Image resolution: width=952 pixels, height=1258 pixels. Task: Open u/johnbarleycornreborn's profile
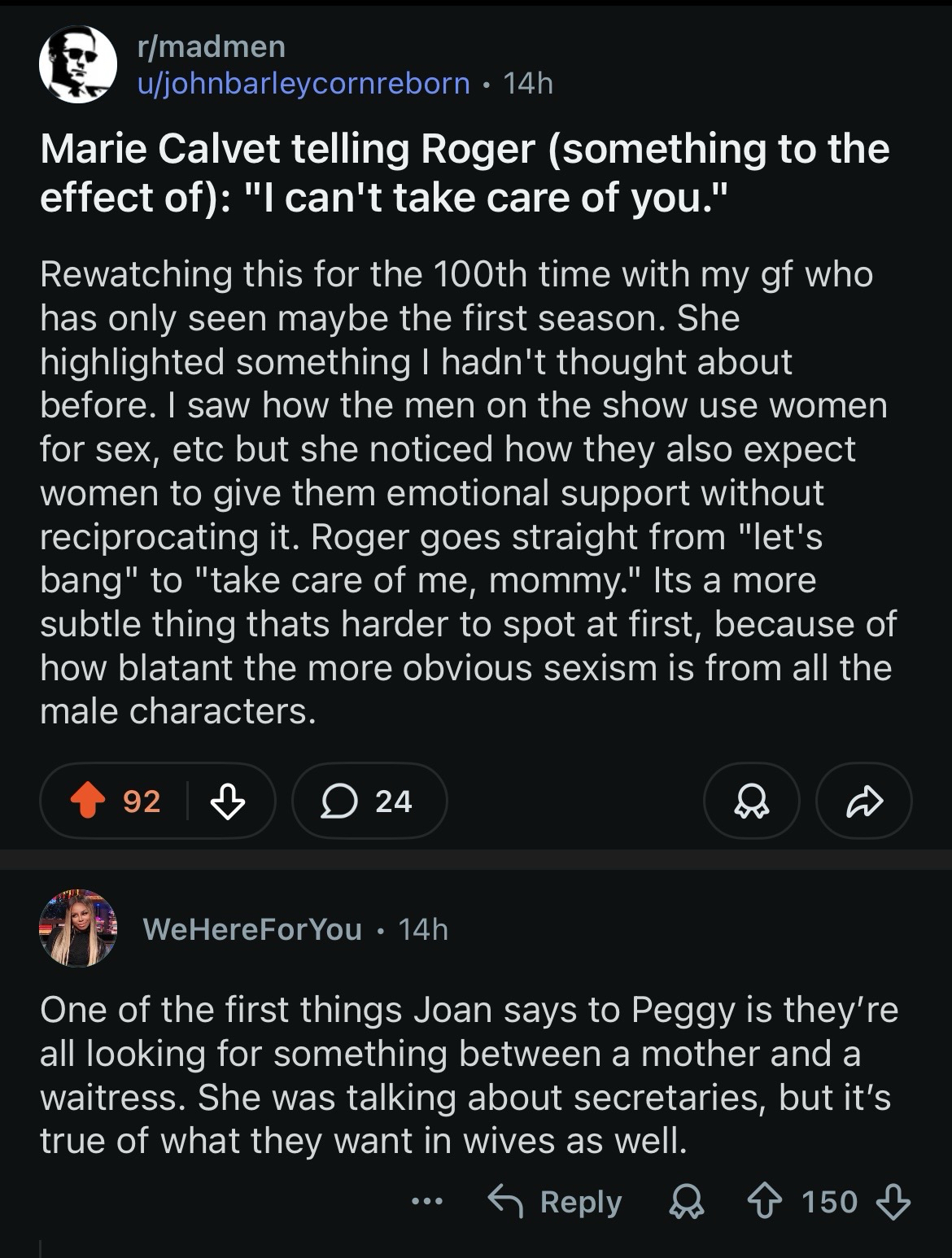304,83
